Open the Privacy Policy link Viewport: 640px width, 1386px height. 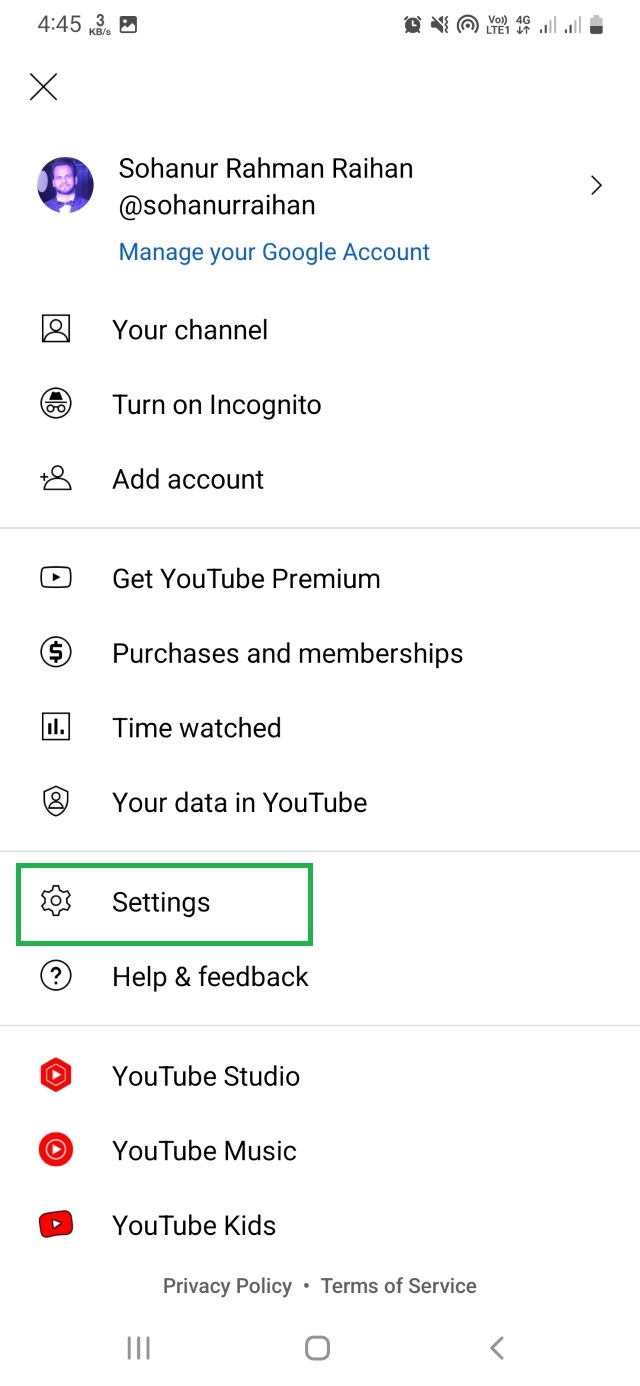227,1286
